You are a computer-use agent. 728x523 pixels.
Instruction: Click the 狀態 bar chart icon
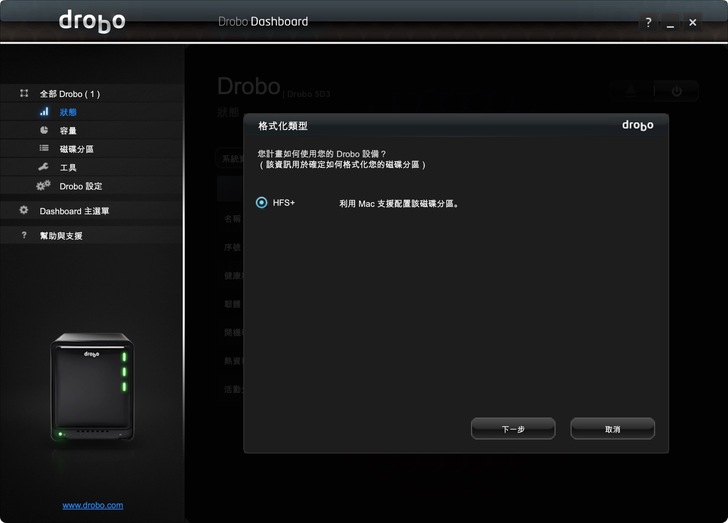[x=44, y=112]
